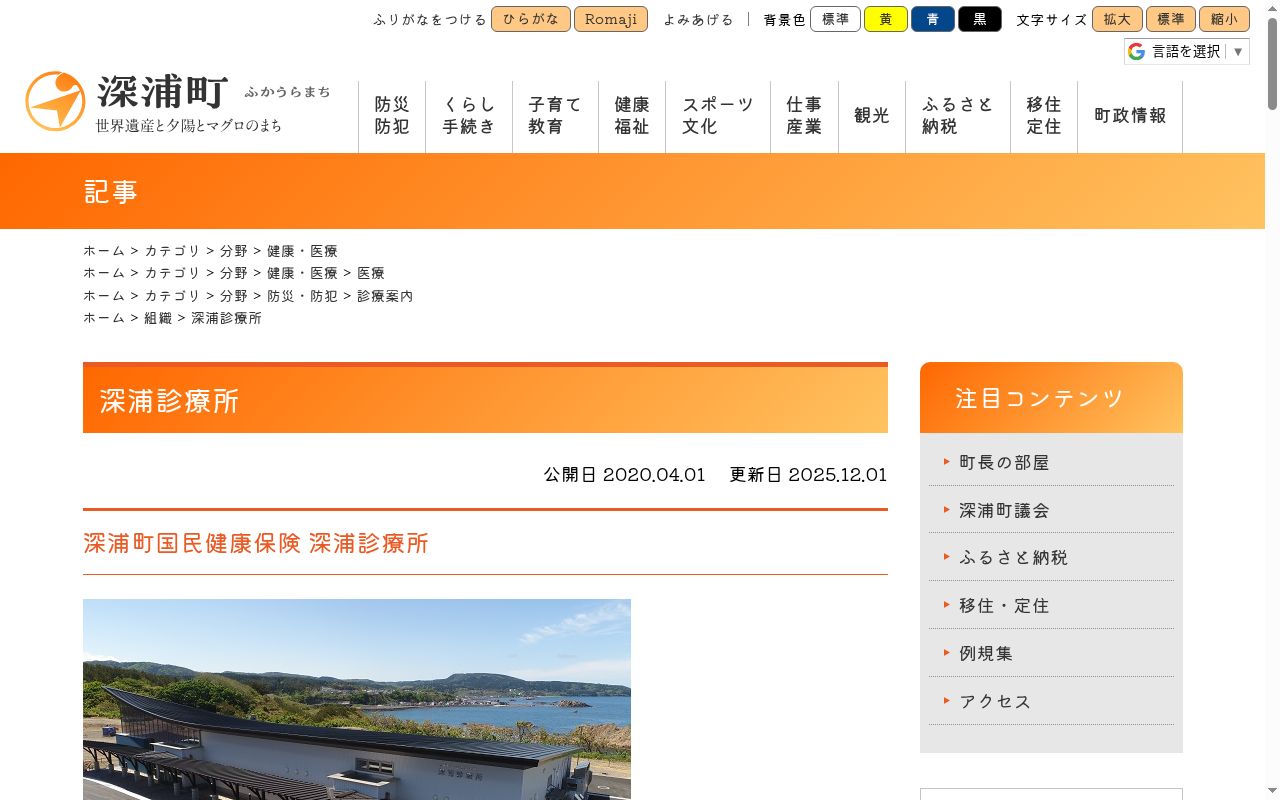The width and height of the screenshot is (1280, 800).
Task: Shrink text with 縮小 button
Action: click(1224, 19)
